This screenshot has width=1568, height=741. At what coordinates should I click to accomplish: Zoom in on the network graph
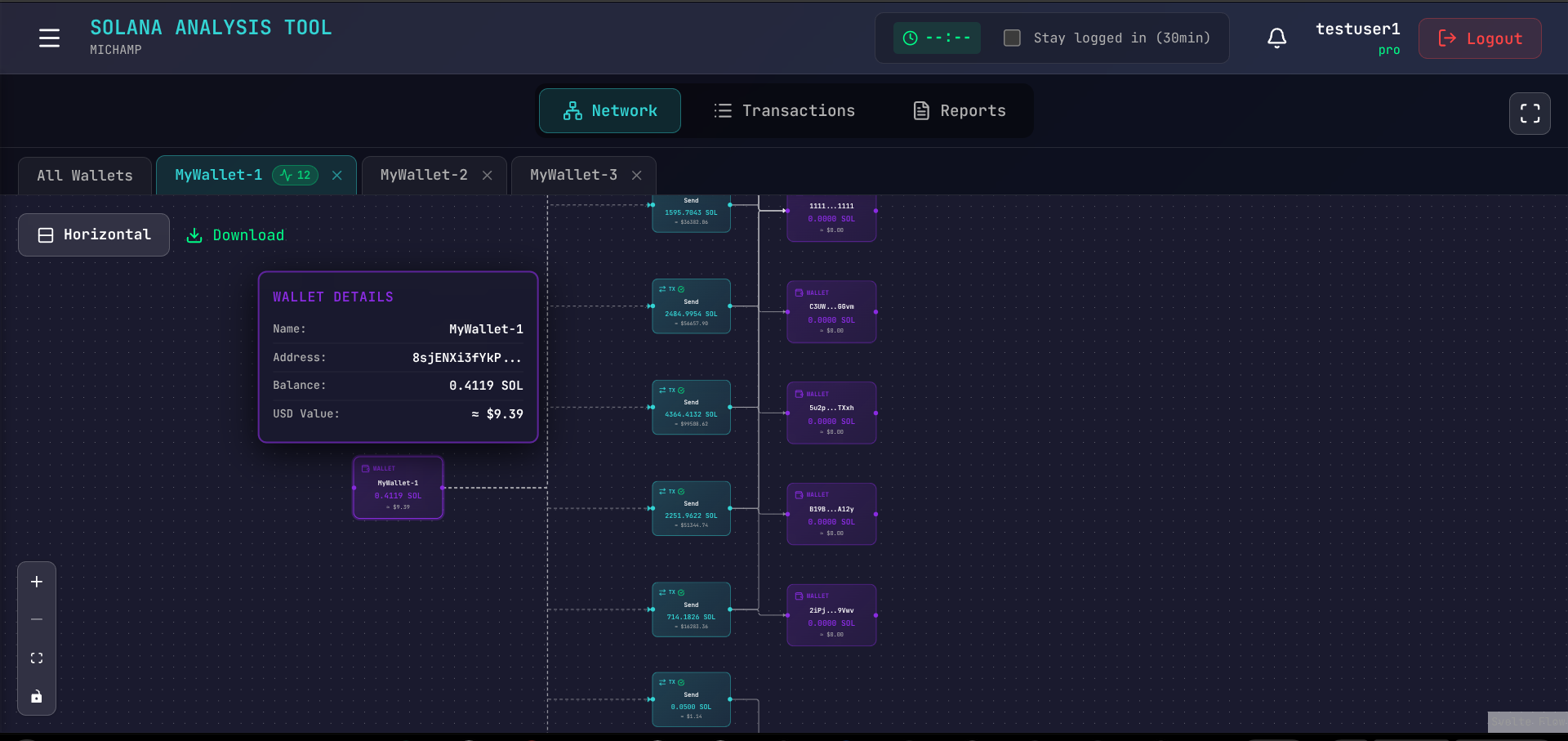point(37,582)
